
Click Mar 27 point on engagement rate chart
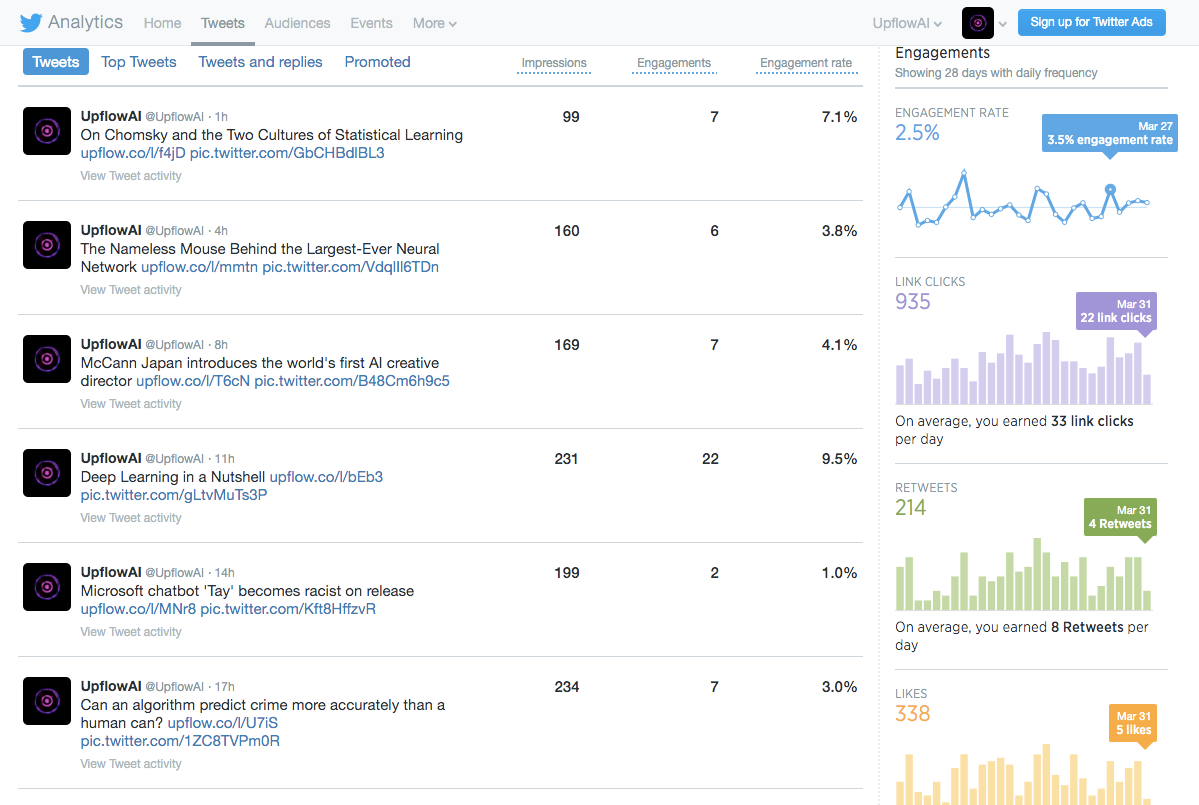point(1110,189)
